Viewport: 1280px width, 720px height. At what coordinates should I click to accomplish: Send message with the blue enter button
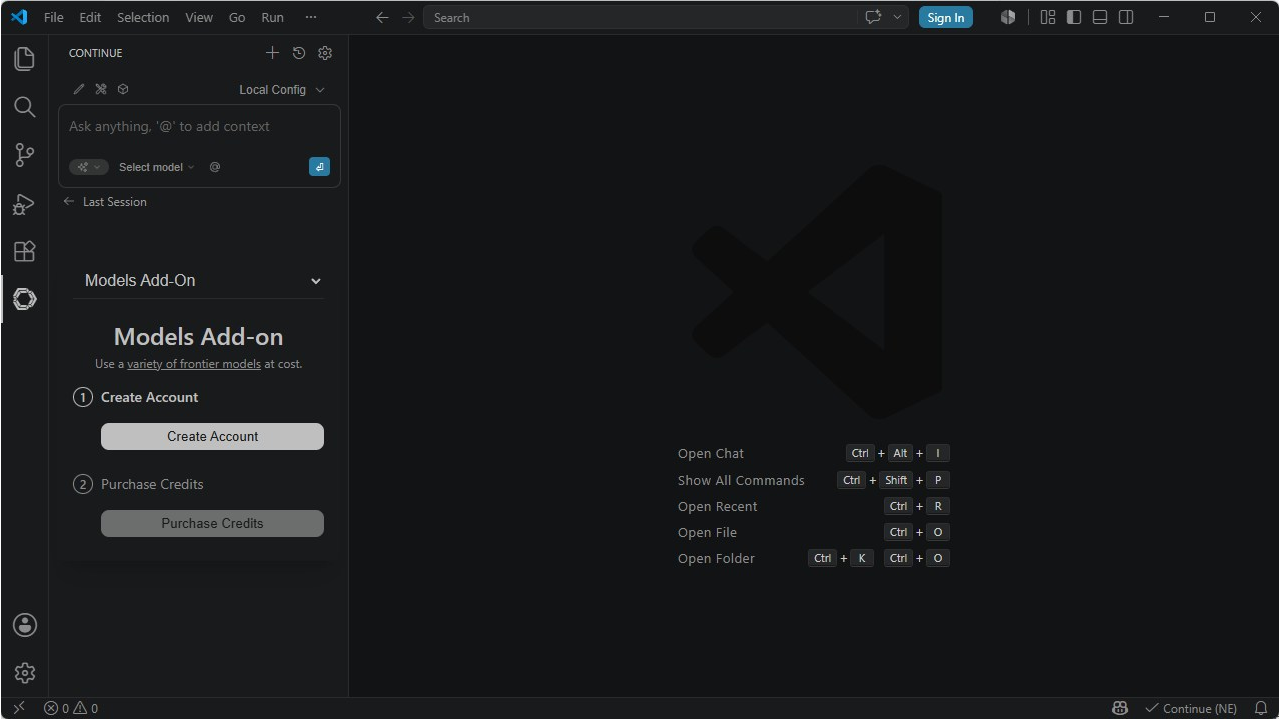tap(319, 167)
